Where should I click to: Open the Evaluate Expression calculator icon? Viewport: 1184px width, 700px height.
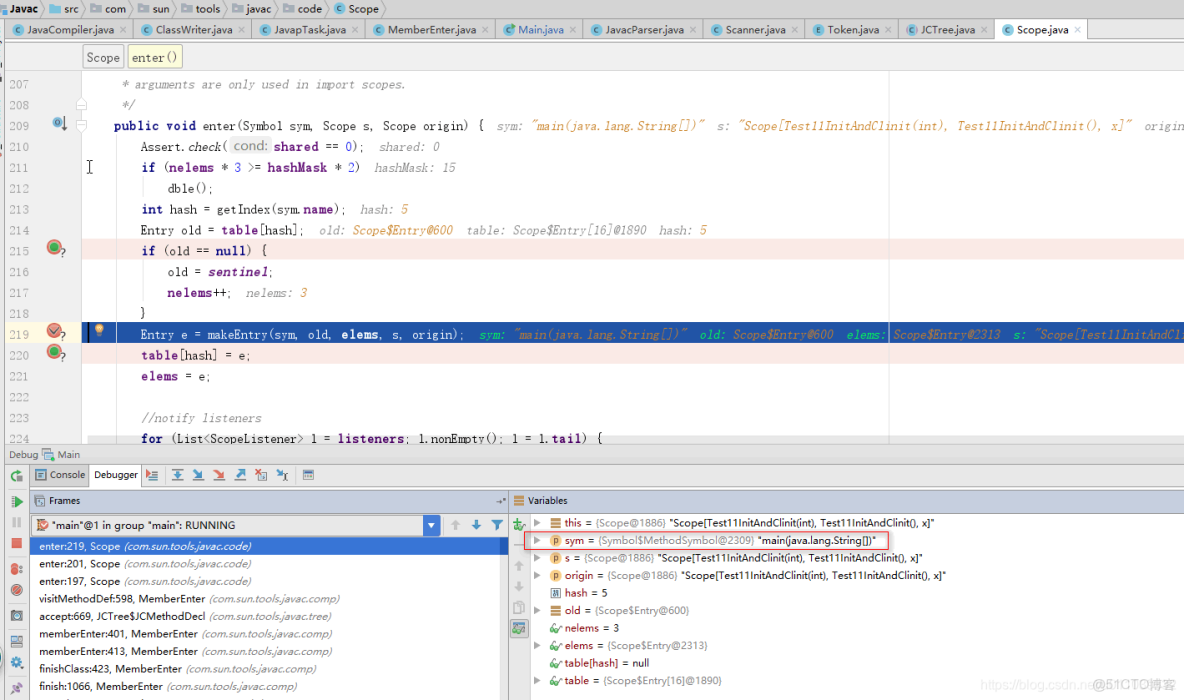(307, 475)
